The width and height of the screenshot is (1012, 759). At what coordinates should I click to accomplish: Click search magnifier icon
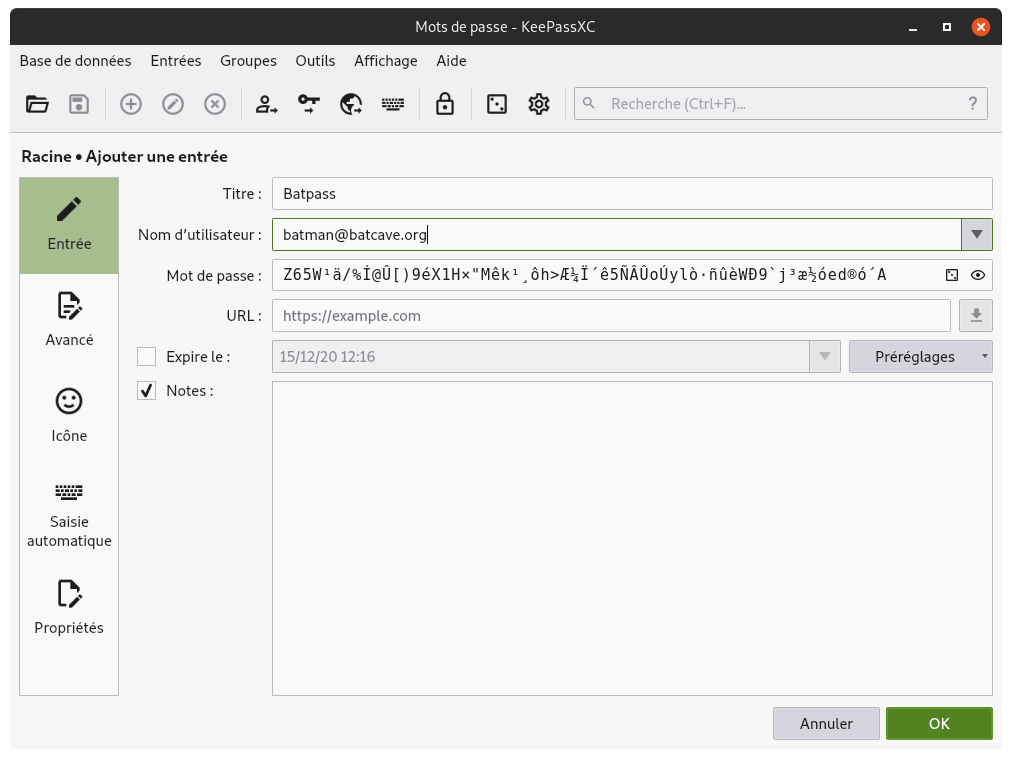(589, 103)
